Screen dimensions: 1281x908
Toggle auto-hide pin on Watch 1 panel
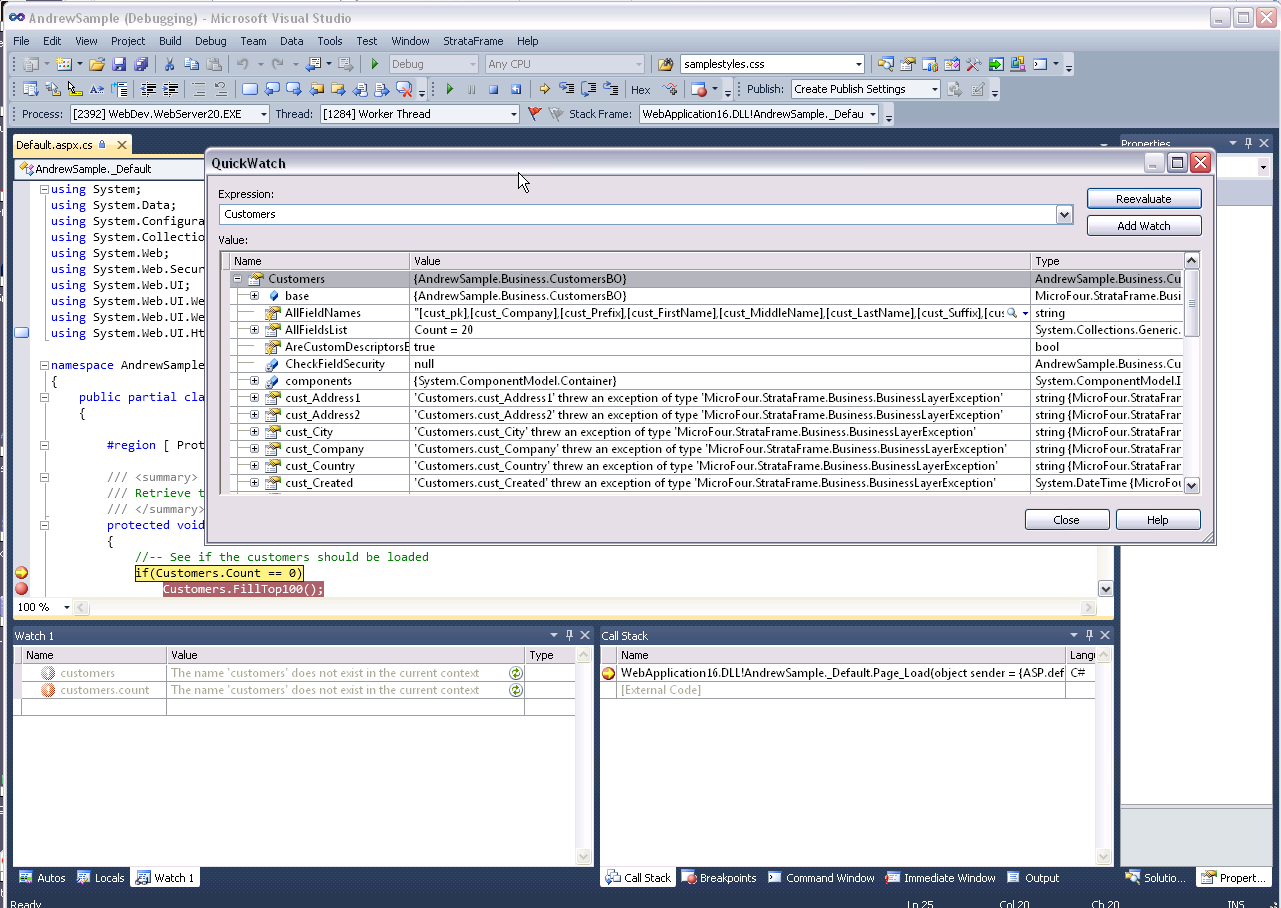click(x=569, y=635)
